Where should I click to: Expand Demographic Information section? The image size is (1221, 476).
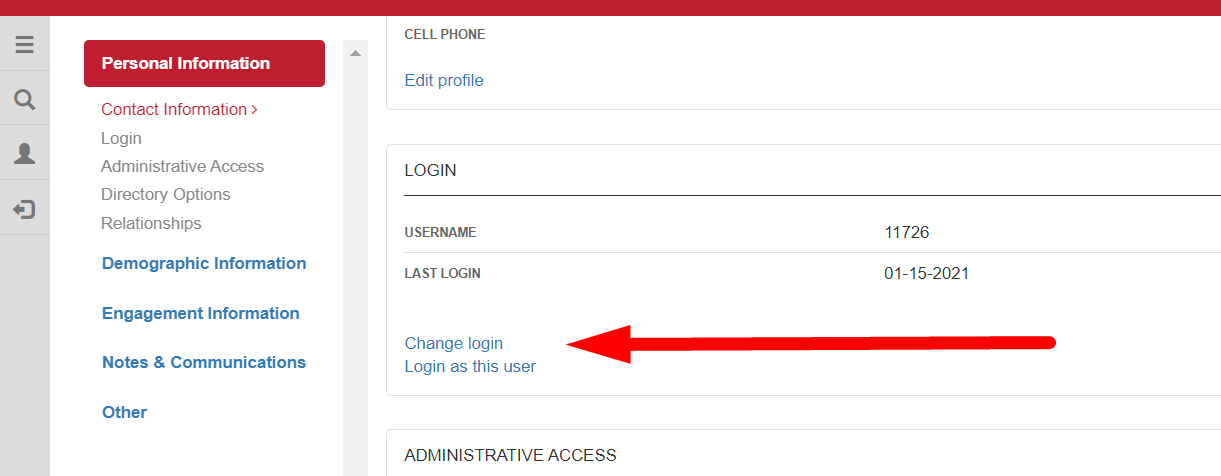point(204,263)
